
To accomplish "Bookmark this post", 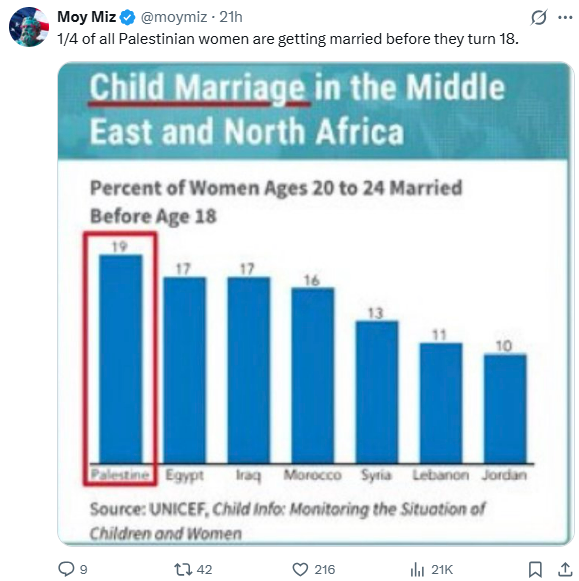I will 535,569.
